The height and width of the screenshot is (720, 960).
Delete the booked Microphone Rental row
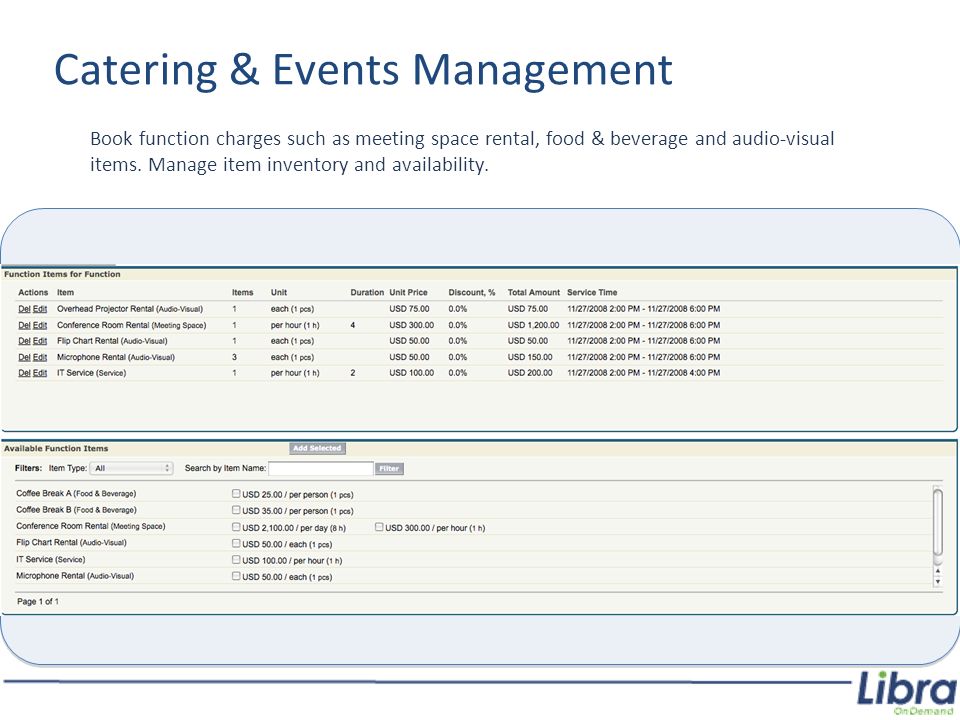pos(24,357)
